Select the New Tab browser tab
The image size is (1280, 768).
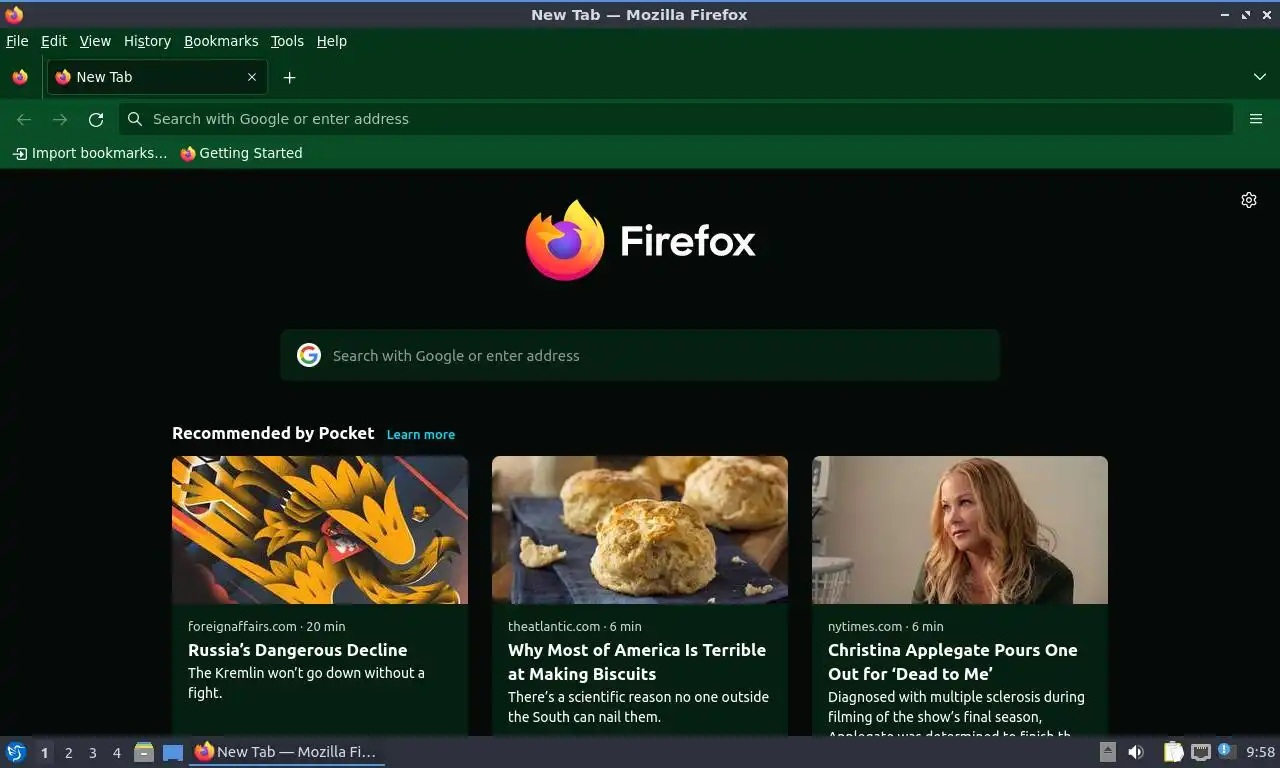pyautogui.click(x=155, y=77)
